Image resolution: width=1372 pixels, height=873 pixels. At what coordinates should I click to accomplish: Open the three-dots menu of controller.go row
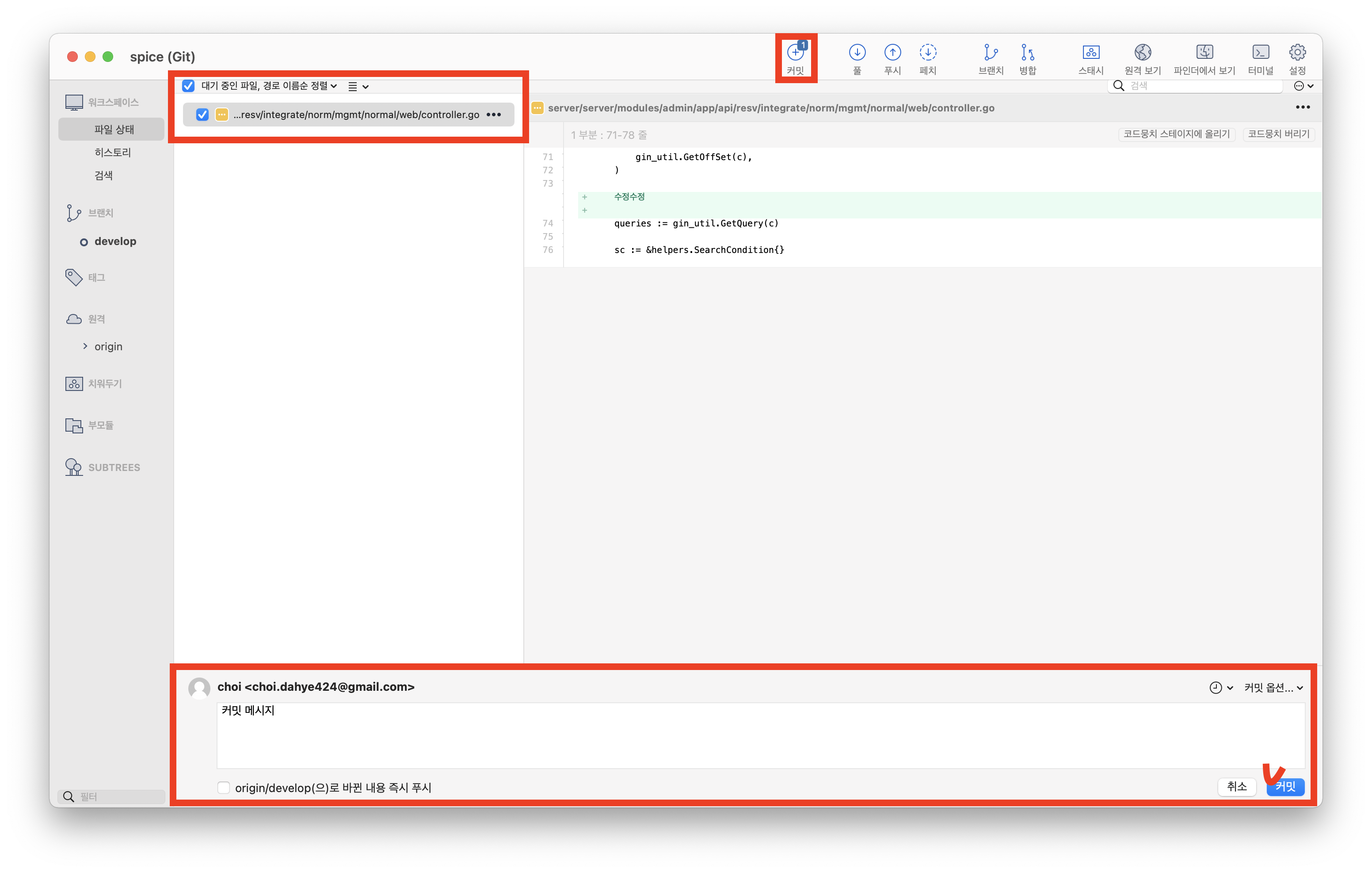point(493,115)
